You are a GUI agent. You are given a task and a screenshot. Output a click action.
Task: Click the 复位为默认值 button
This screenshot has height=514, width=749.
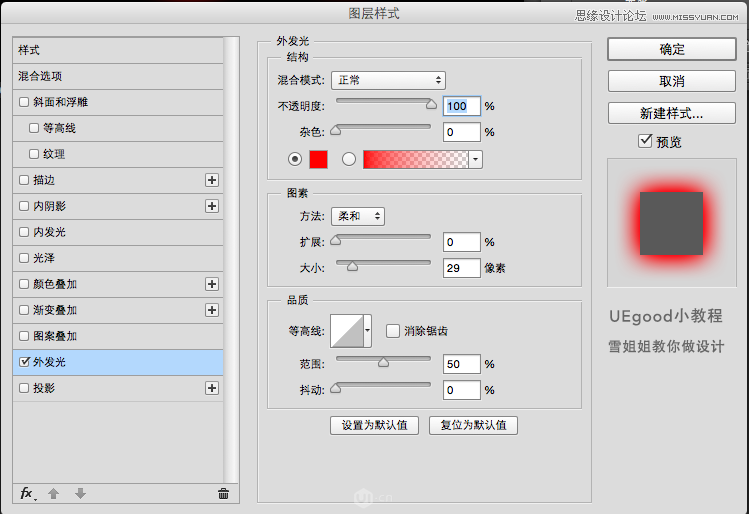tap(473, 425)
